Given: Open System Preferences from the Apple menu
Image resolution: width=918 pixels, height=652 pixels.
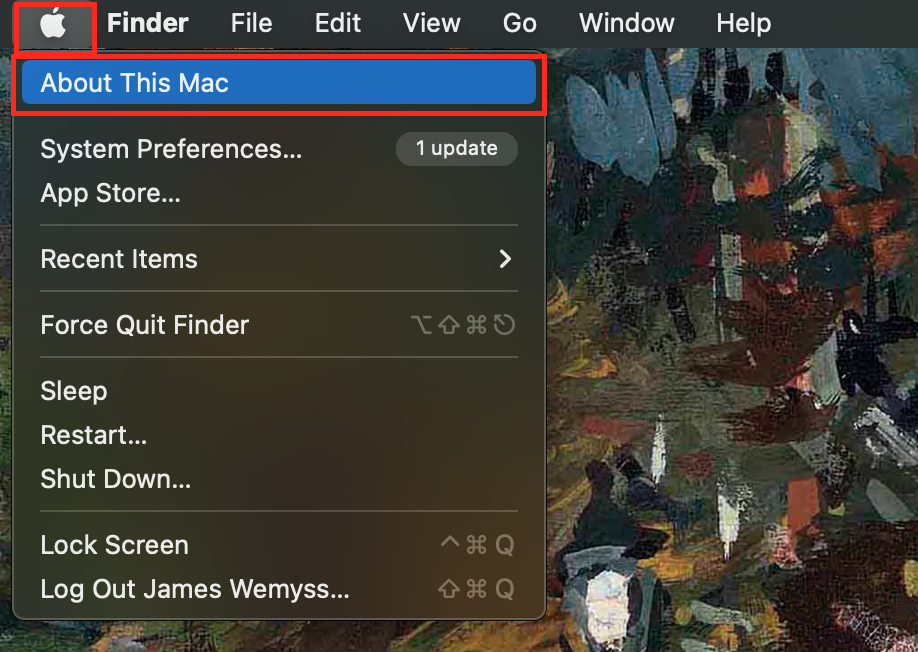Looking at the screenshot, I should tap(171, 149).
